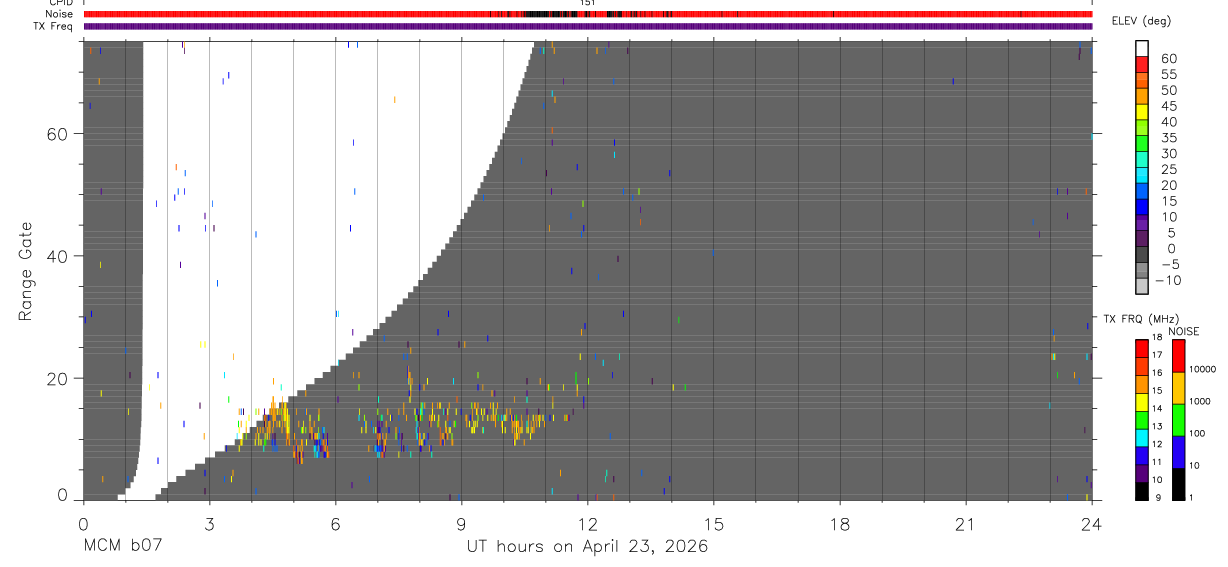Pick the yellow swatch in ELEV colorbar

pos(1142,112)
